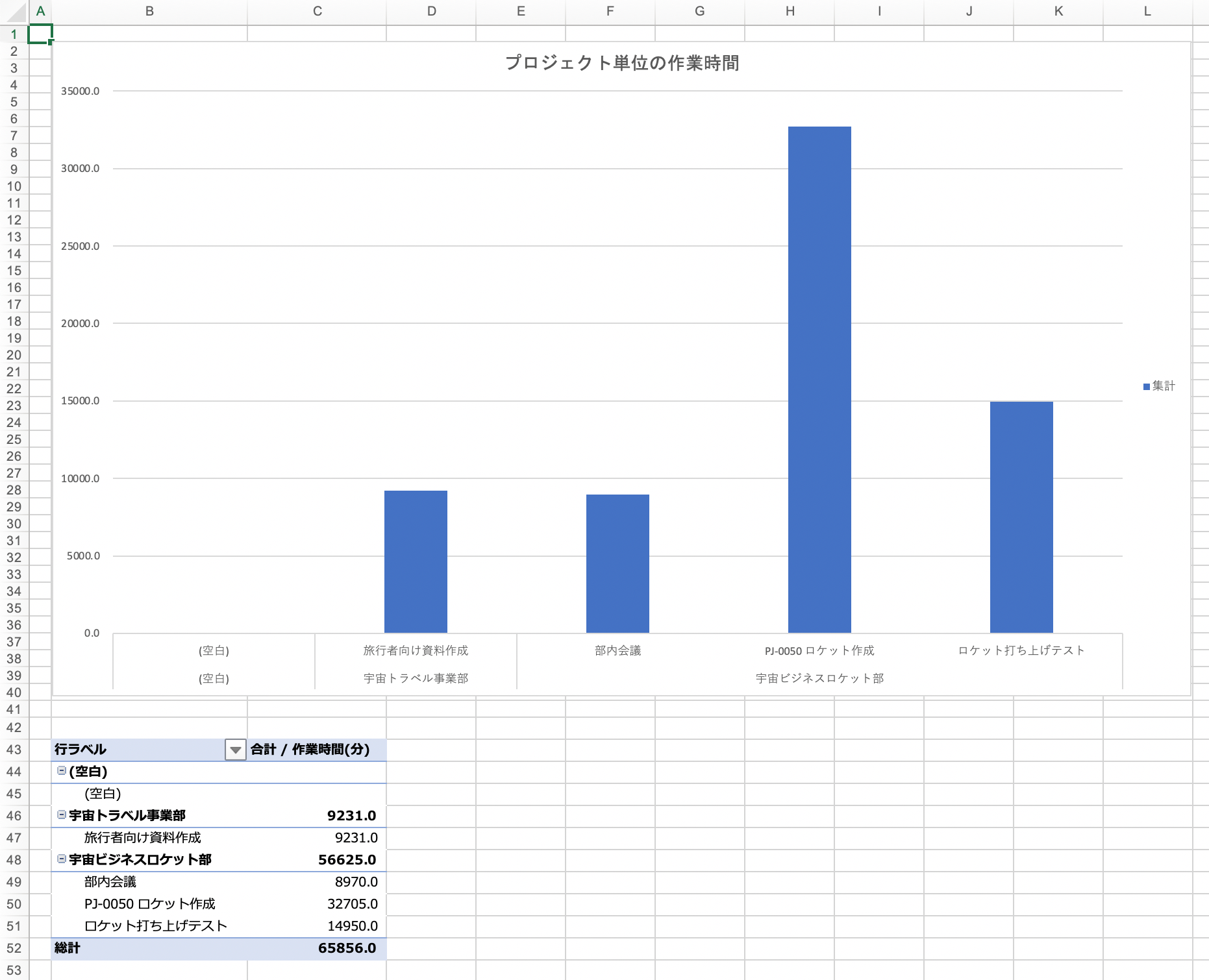Screen dimensions: 1209x980
Task: Collapse the 宇宙ビジネスロケット部 group
Action: click(62, 859)
